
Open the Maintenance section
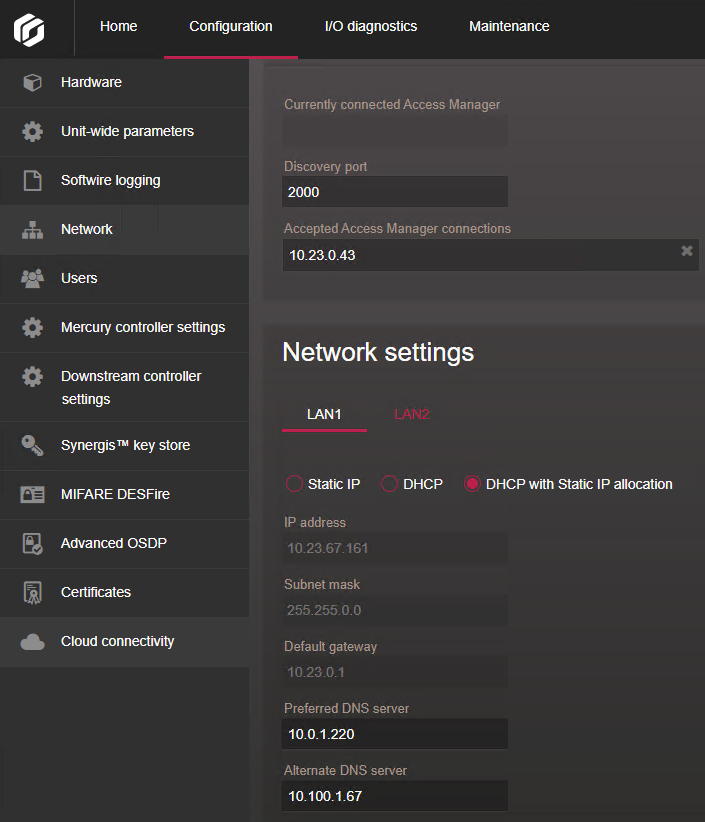(509, 27)
